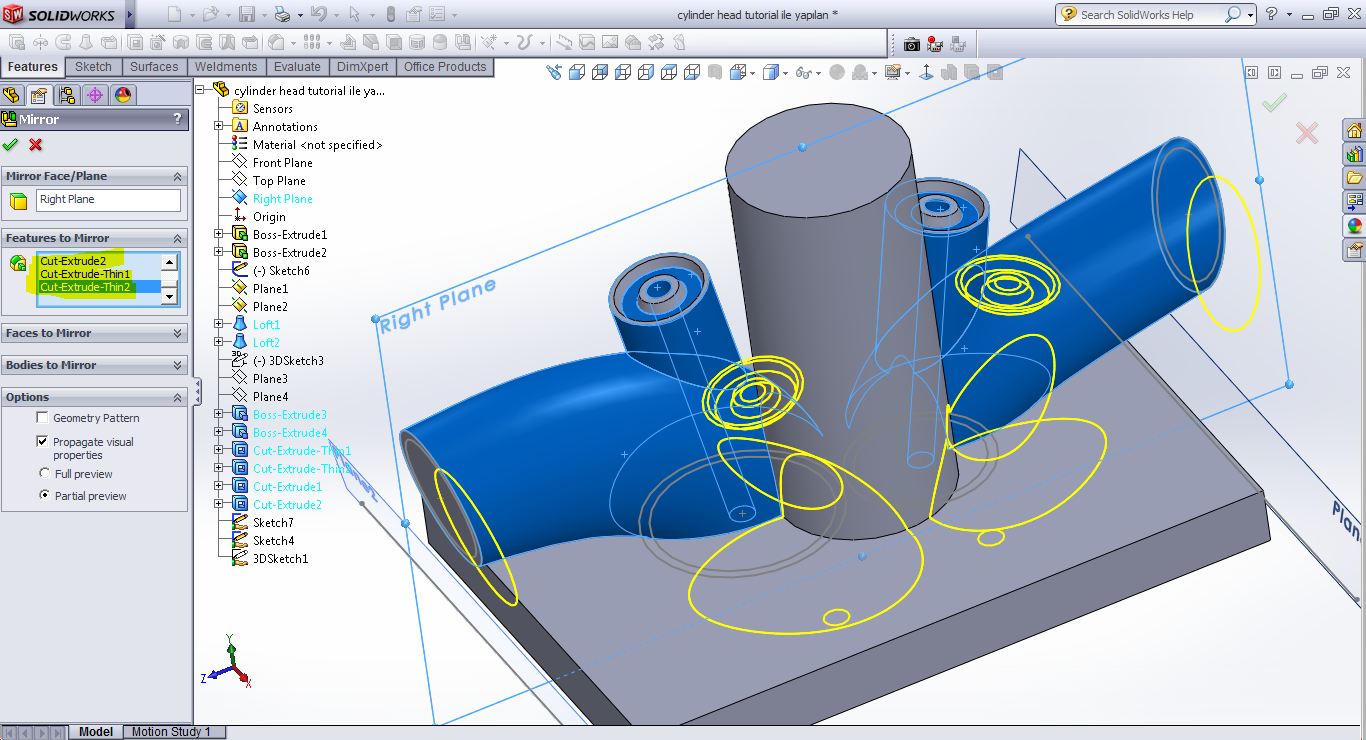
Task: Open the Evaluate tab
Action: [297, 67]
